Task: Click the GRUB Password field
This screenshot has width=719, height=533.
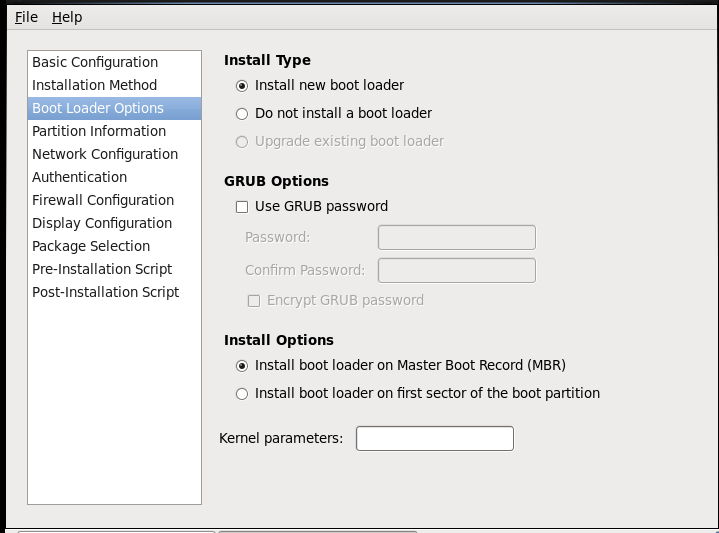Action: click(x=457, y=238)
